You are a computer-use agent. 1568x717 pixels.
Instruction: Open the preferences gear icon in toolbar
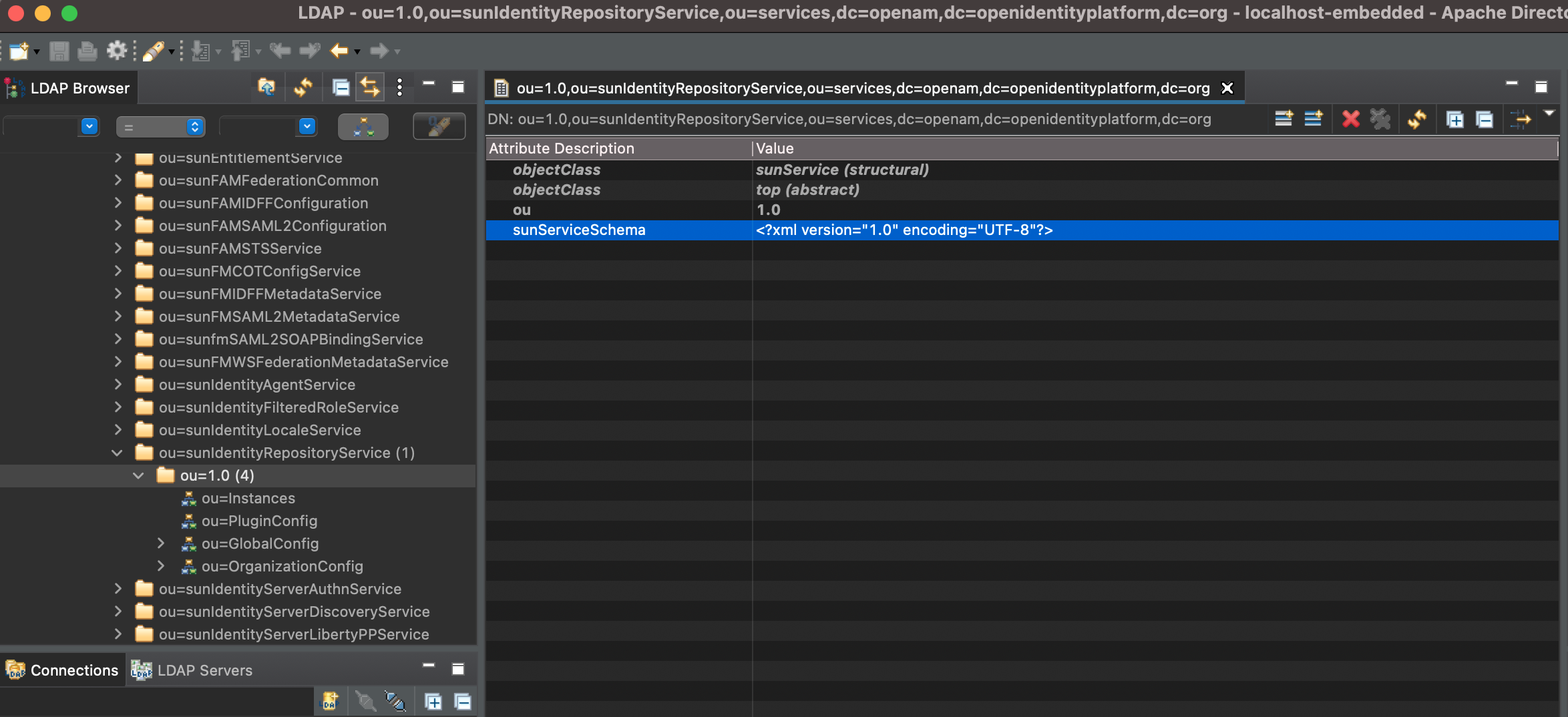[116, 51]
